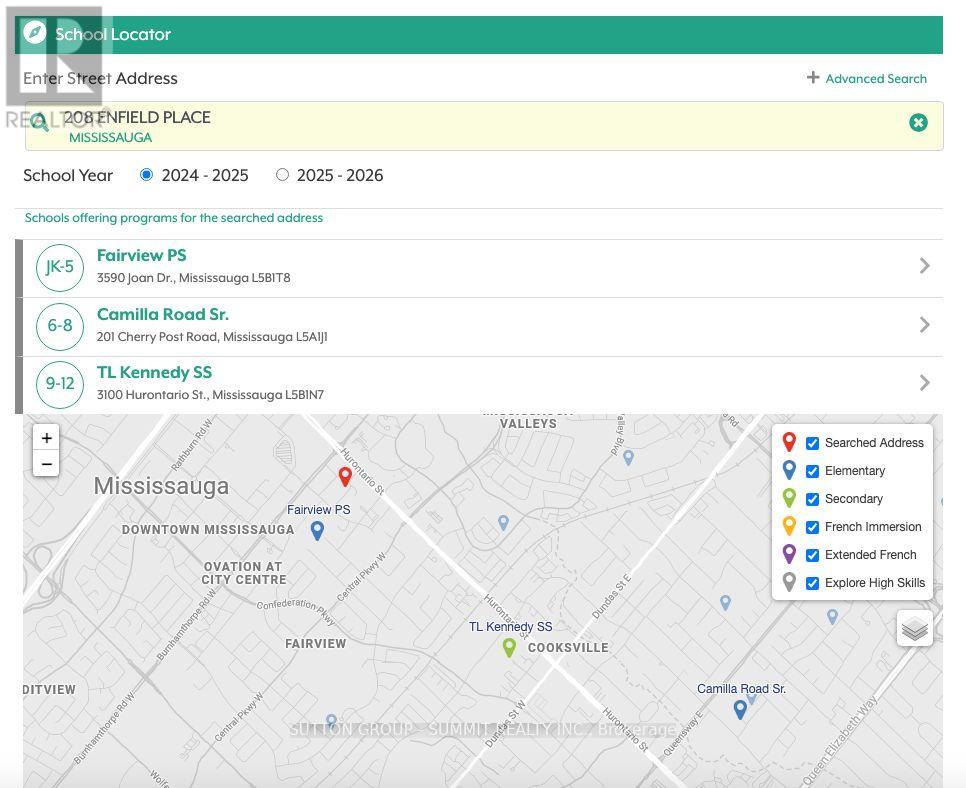
Task: Expand the TL Kennedy SS row chevron
Action: coord(924,383)
